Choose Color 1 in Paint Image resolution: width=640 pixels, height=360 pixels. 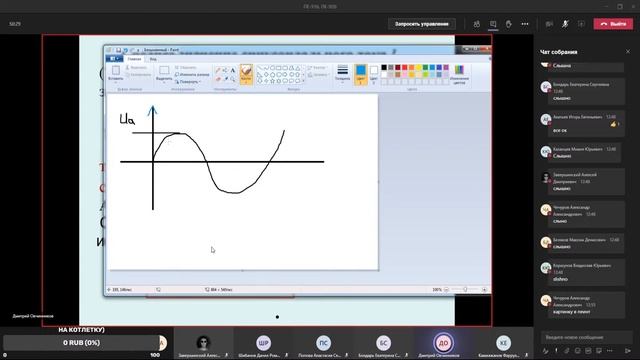click(360, 74)
